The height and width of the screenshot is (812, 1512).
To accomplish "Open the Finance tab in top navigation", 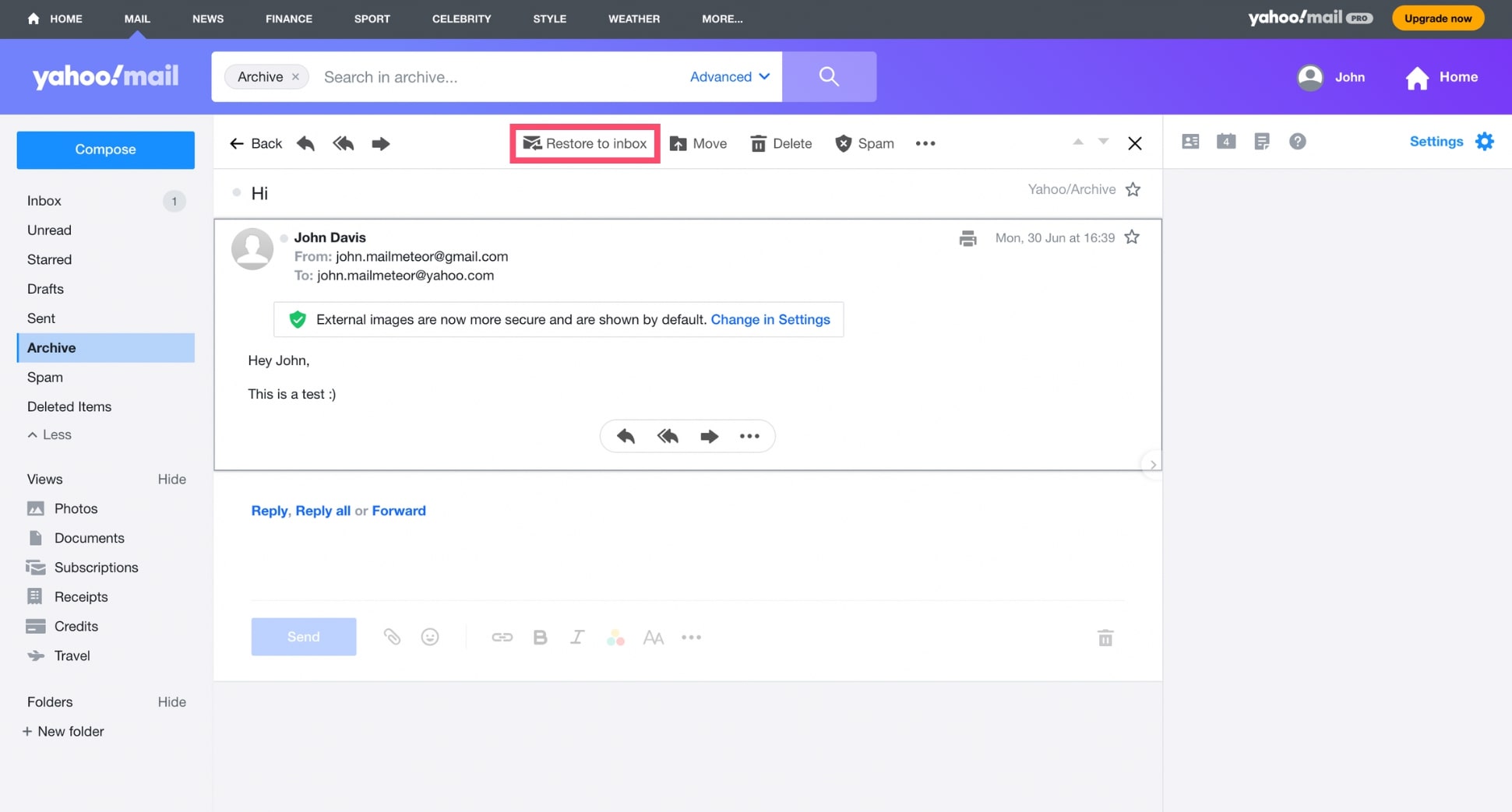I will 288,19.
